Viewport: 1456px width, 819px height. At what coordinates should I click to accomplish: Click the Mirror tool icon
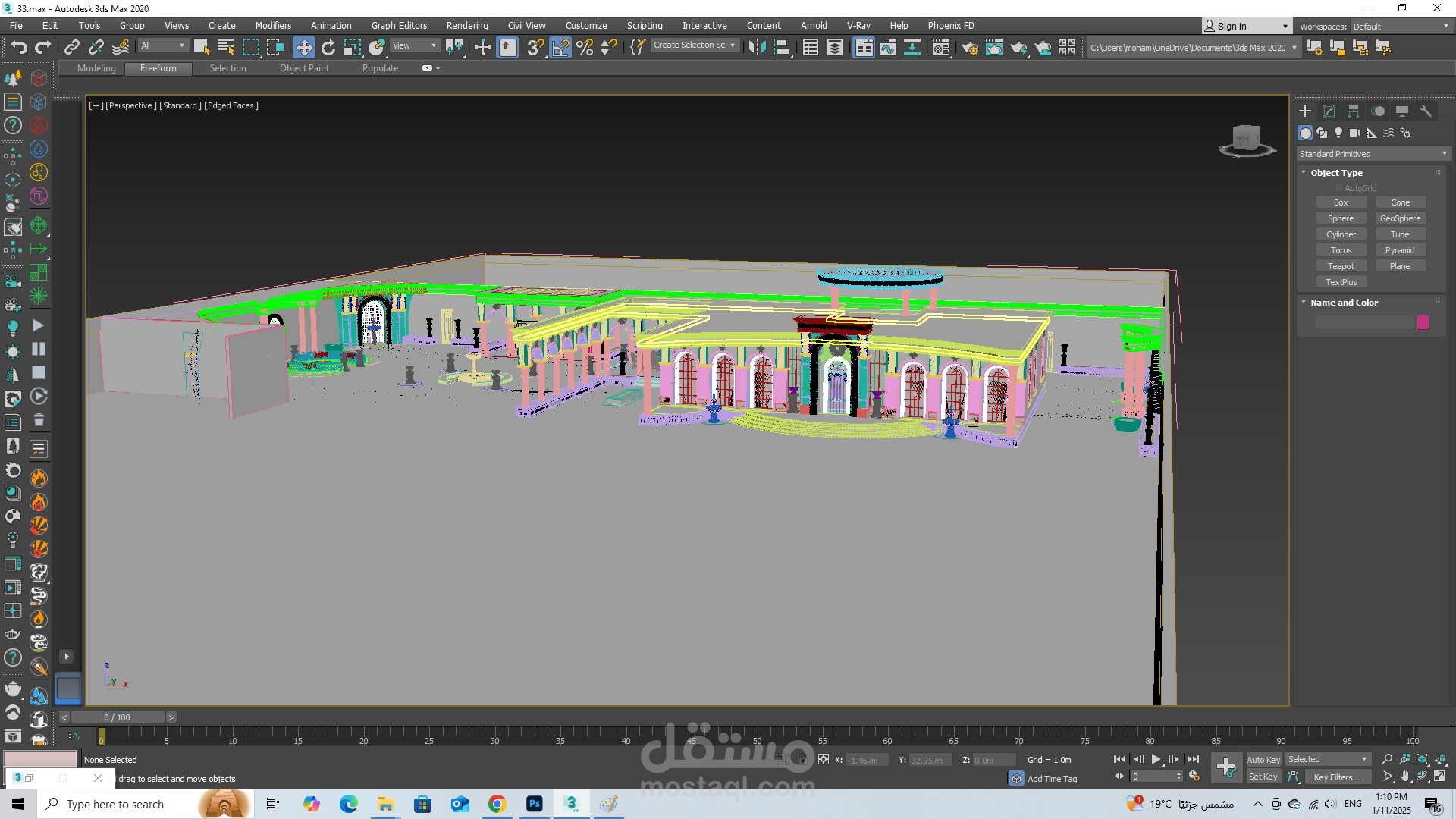pos(757,48)
